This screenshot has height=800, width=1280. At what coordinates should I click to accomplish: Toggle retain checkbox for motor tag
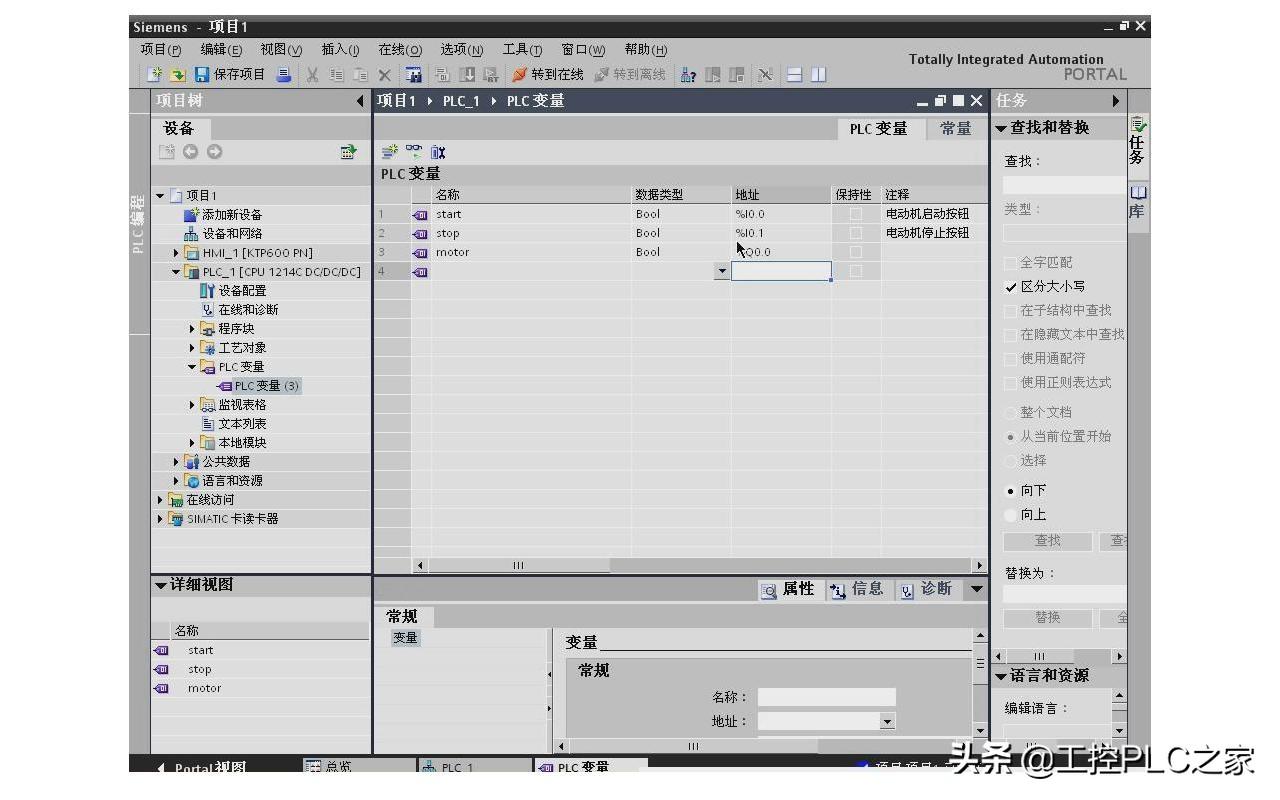855,252
